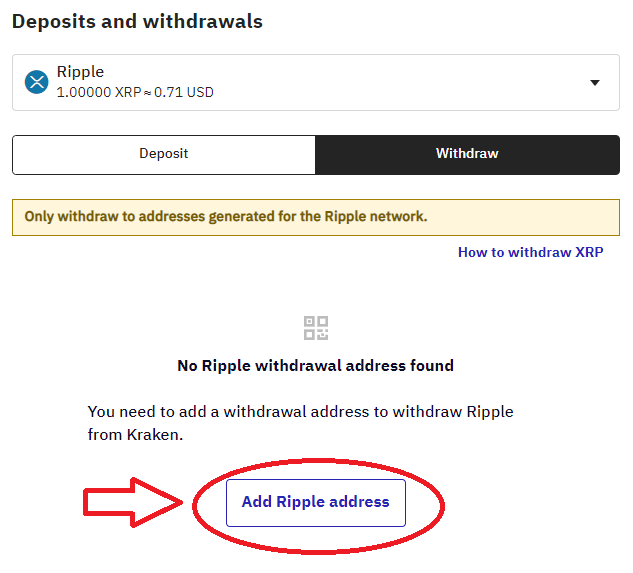
Task: Expand the asset list caret arrow
Action: click(595, 83)
